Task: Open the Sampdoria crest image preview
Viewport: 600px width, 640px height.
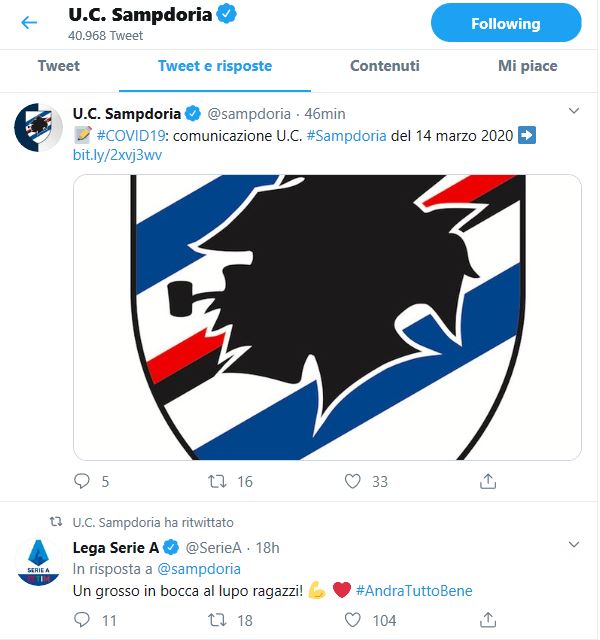Action: [328, 317]
